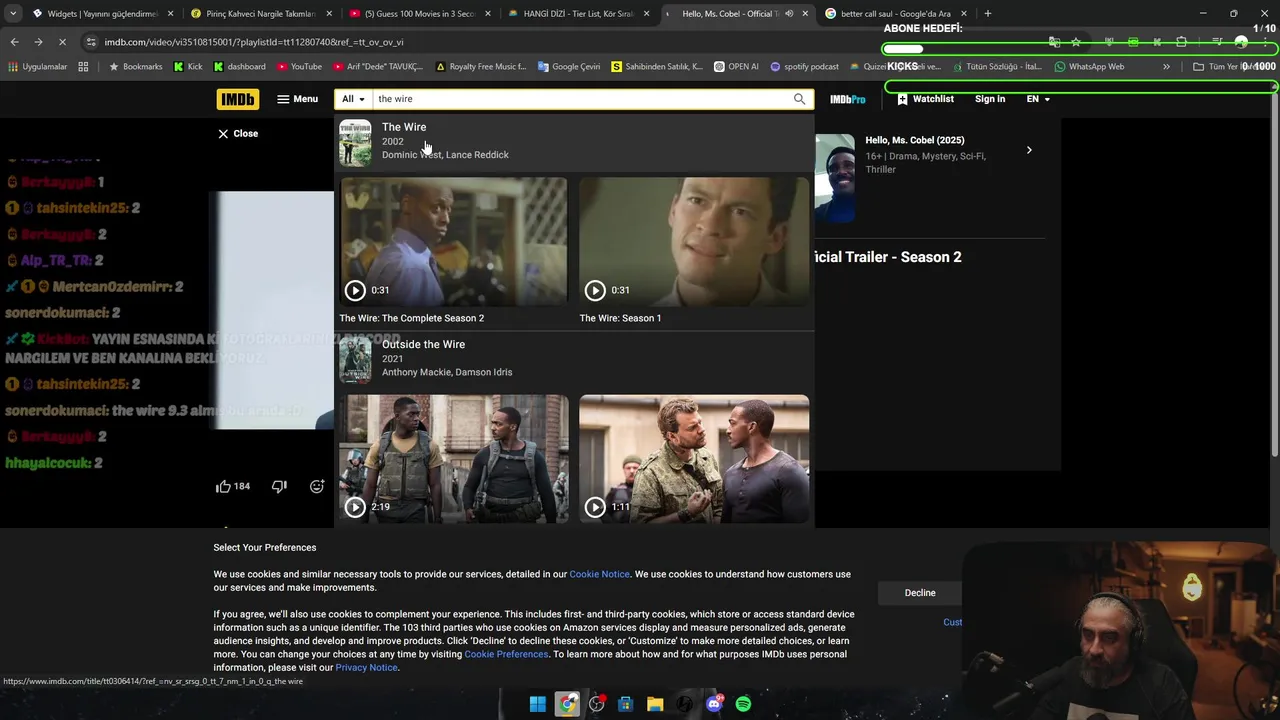The width and height of the screenshot is (1280, 720).
Task: Open Discord from the taskbar
Action: click(714, 704)
